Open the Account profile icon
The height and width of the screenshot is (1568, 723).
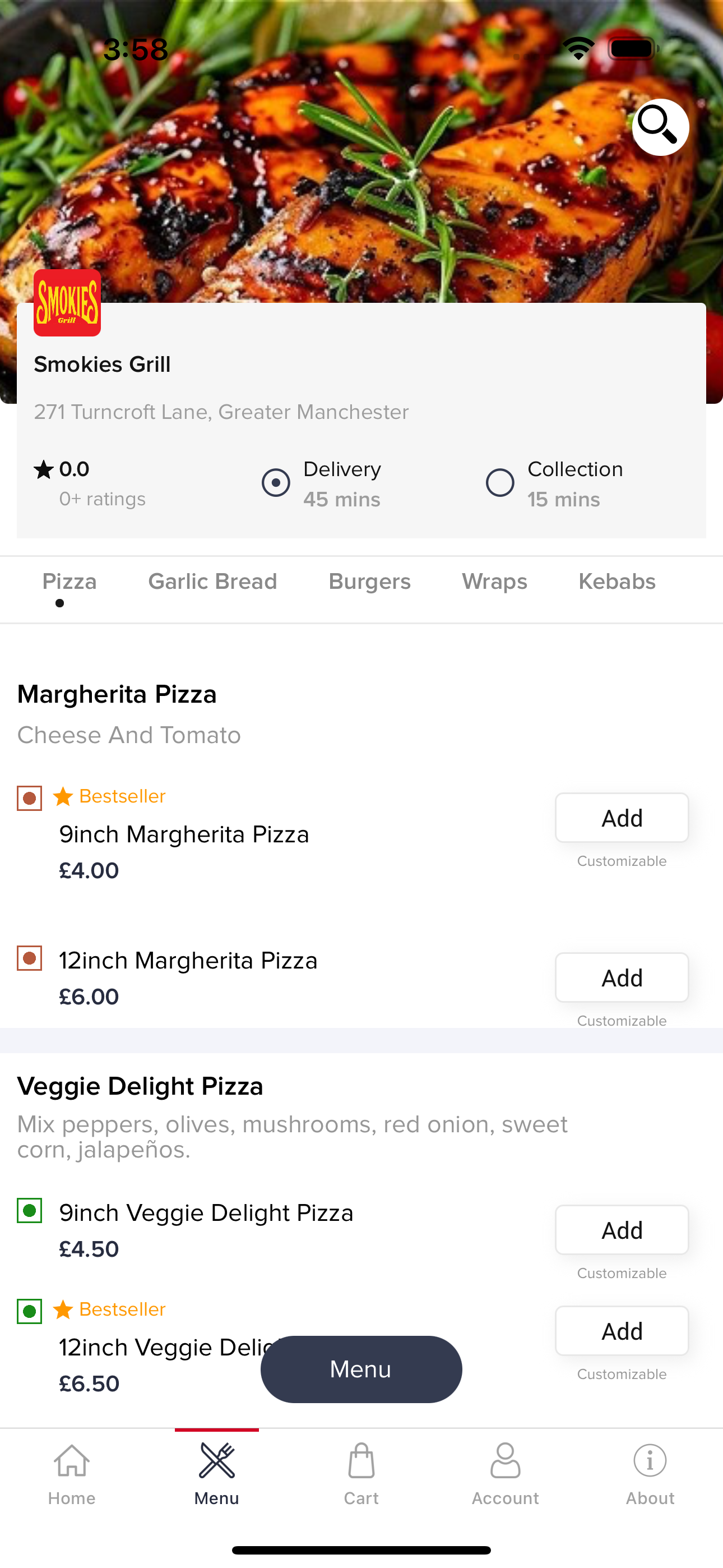coord(505,1461)
